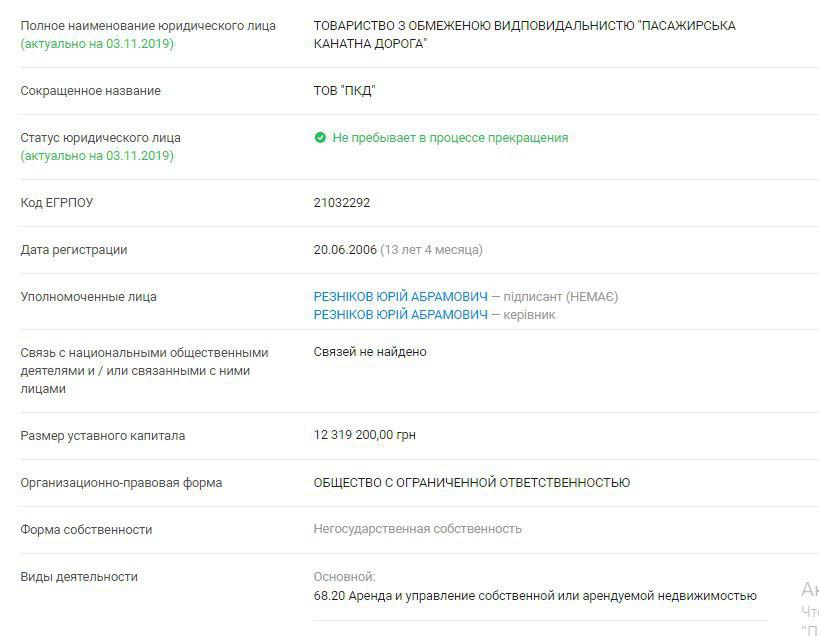
Task: Click the Негосударственная собственность value
Action: pos(417,529)
